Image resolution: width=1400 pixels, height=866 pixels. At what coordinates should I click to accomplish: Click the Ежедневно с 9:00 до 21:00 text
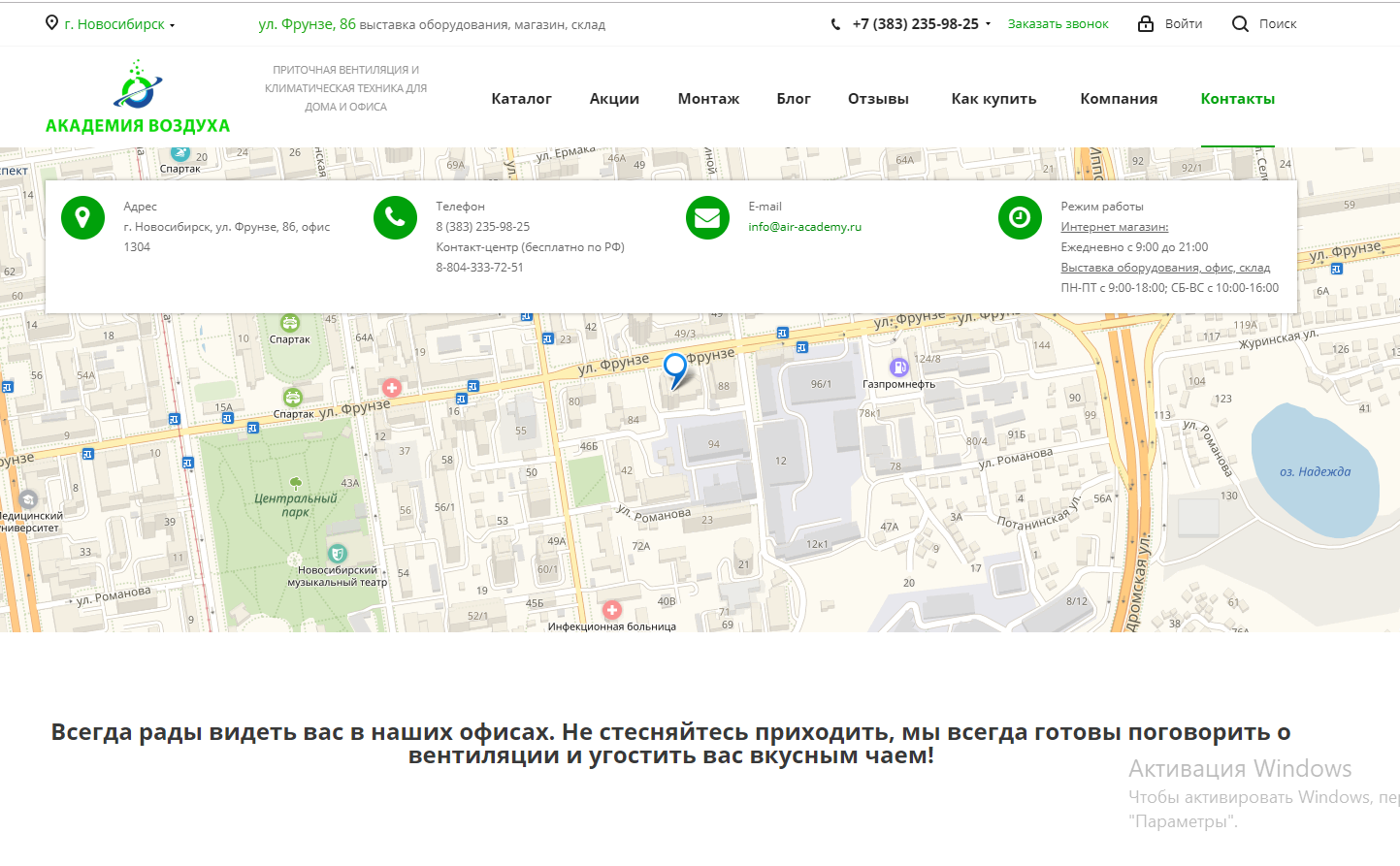[x=1134, y=247]
